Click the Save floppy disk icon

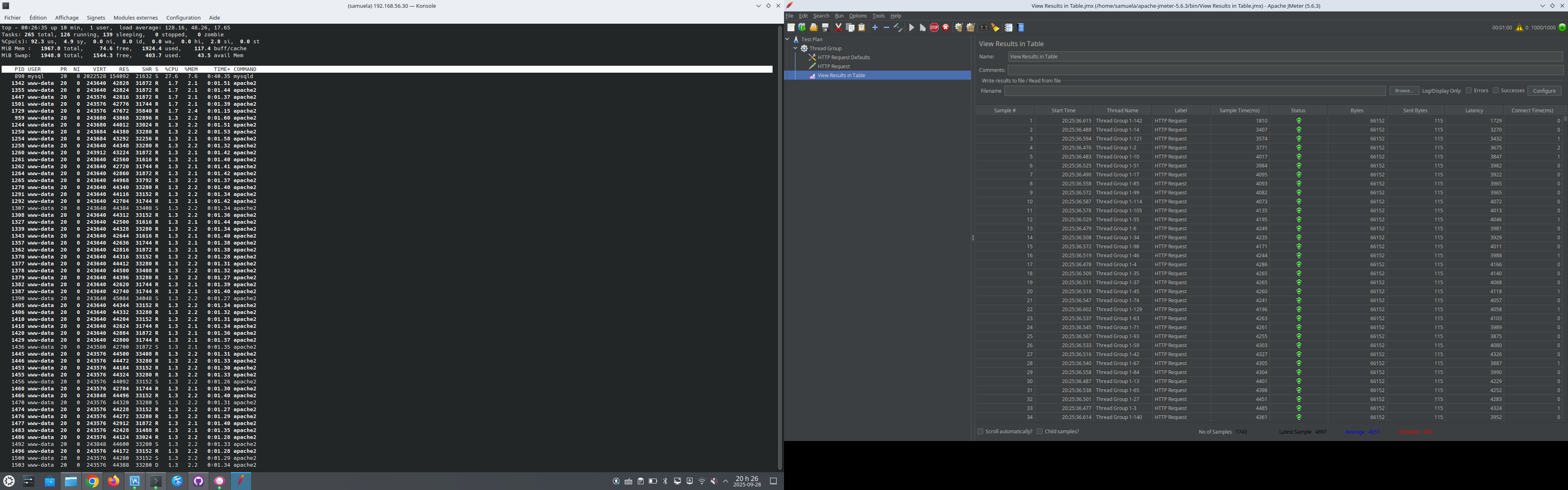(x=825, y=27)
